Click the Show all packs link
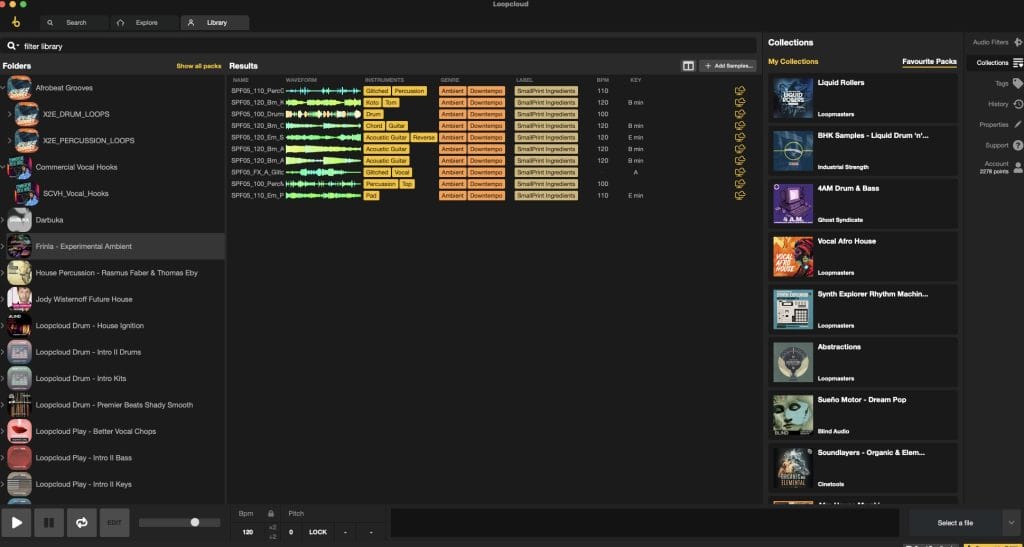This screenshot has height=547, width=1024. (198, 66)
